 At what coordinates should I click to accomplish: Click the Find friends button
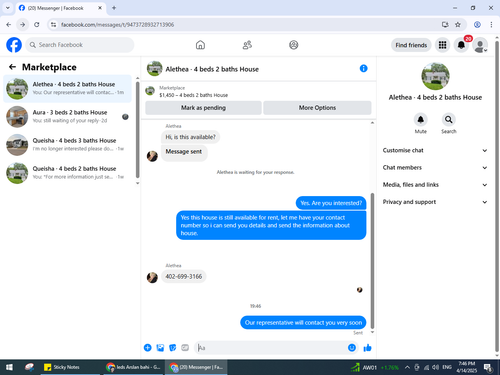tap(411, 45)
